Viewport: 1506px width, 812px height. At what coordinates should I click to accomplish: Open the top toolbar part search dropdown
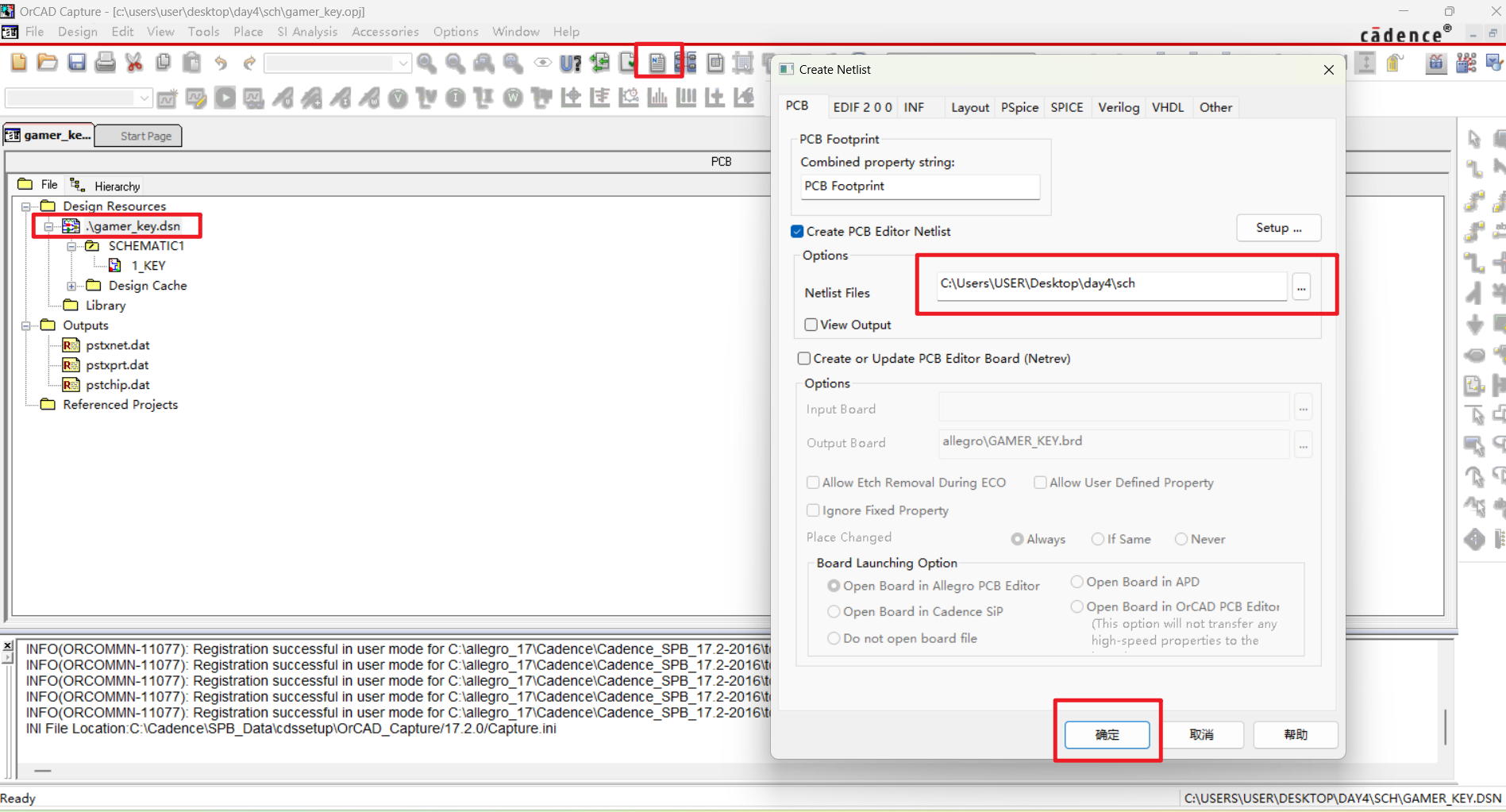403,63
